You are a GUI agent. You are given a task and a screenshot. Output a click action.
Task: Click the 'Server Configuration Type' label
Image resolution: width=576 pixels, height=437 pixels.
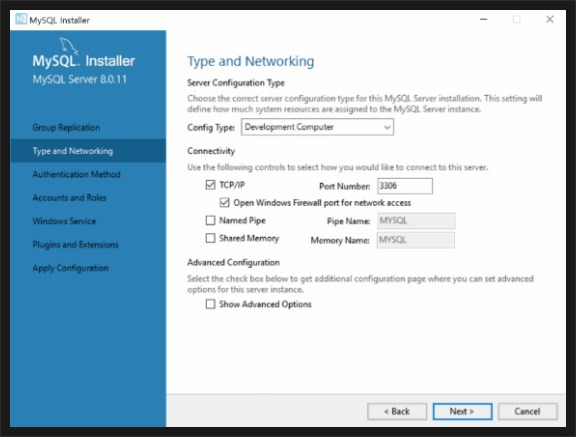[236, 83]
